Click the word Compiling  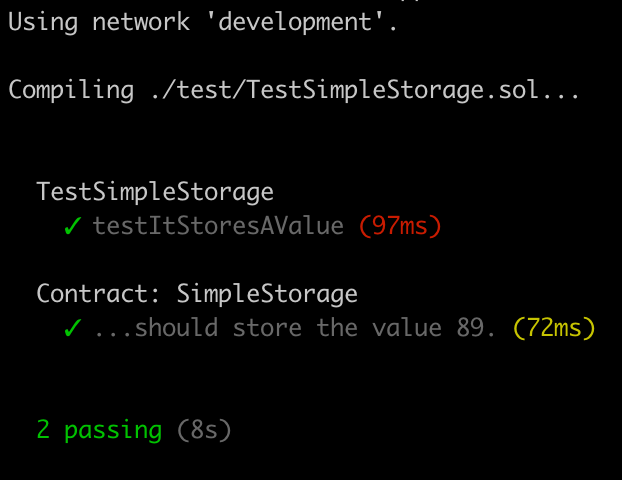click(x=71, y=90)
